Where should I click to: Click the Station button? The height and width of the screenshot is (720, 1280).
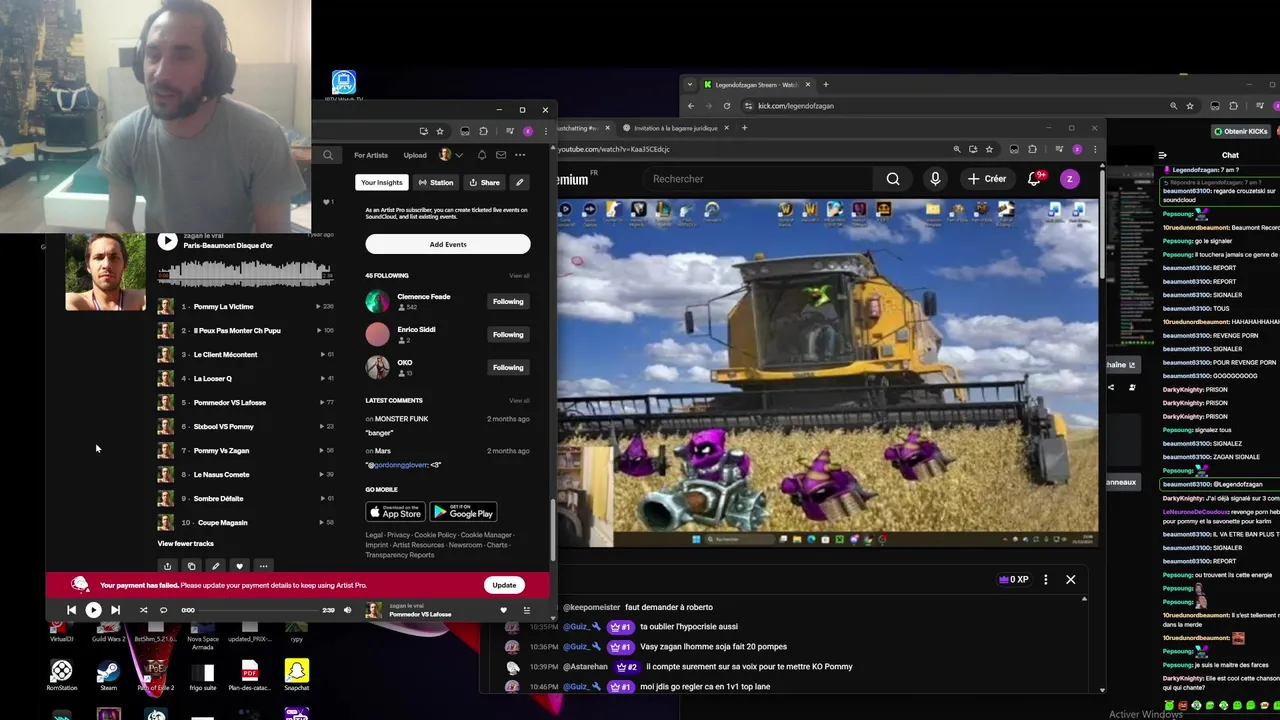[x=436, y=183]
